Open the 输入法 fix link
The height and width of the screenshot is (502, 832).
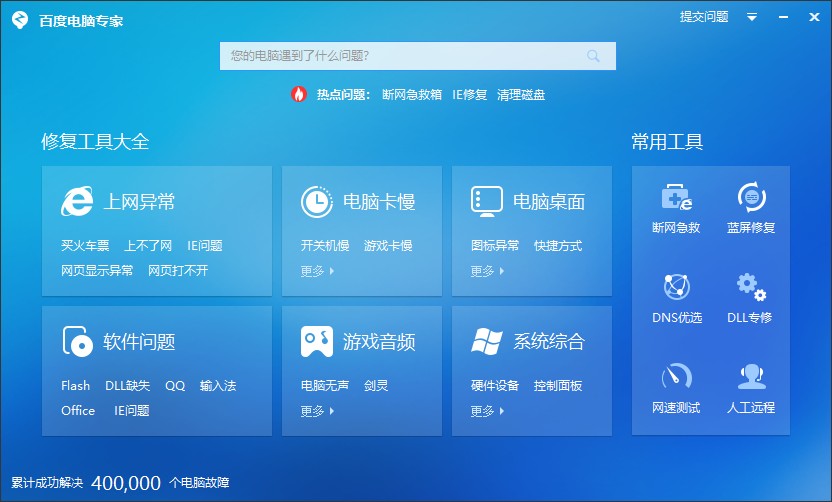(x=218, y=386)
